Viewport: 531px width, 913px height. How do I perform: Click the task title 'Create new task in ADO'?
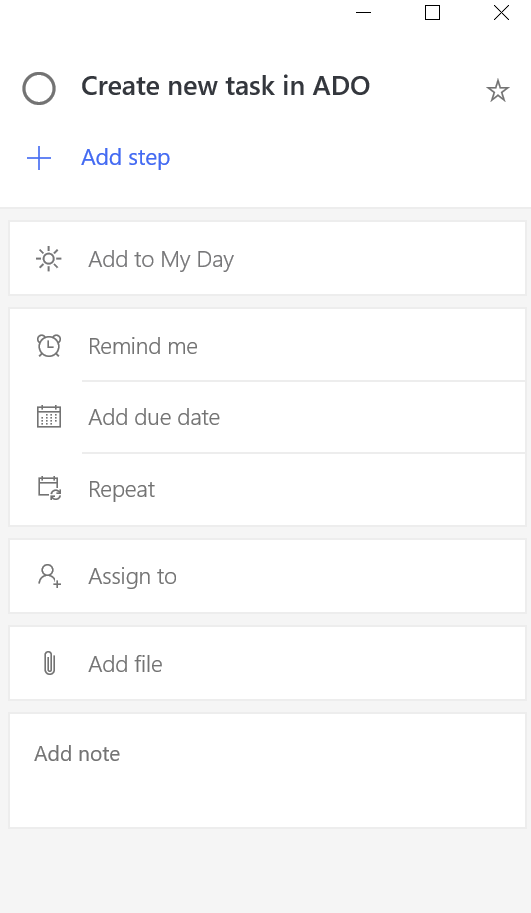point(225,86)
